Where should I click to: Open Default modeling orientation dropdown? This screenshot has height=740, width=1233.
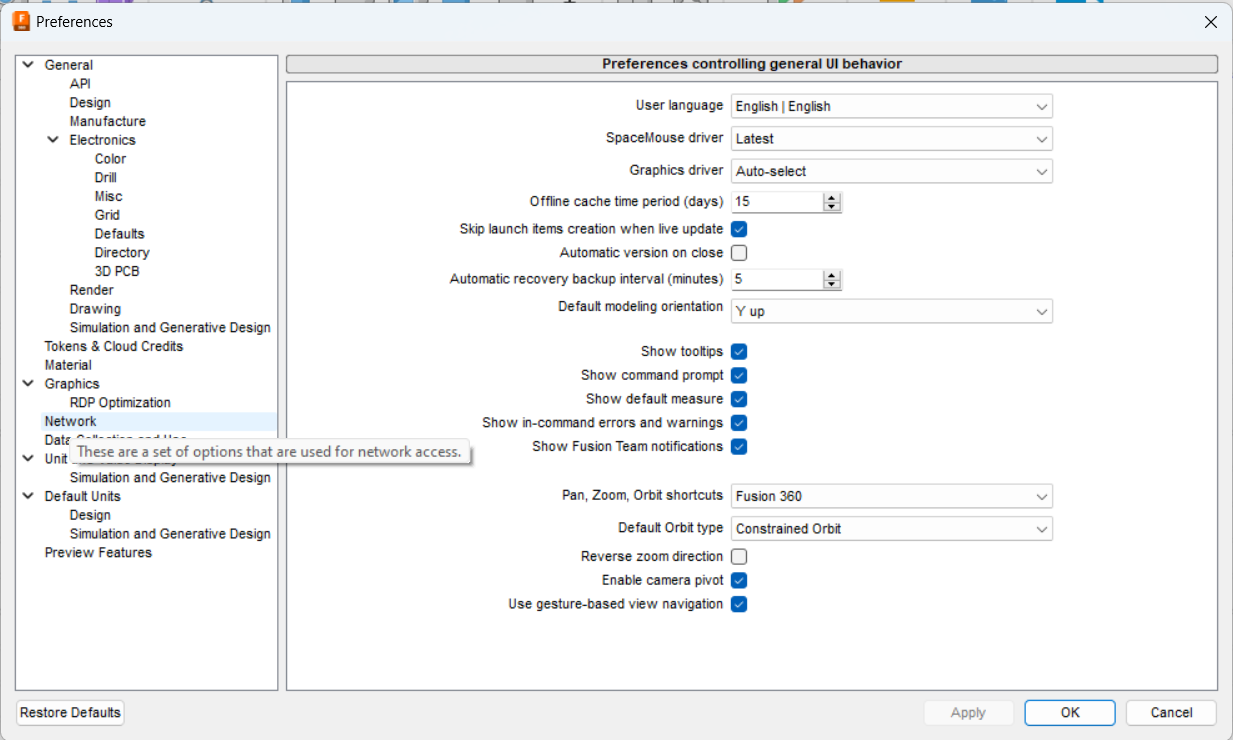(891, 311)
